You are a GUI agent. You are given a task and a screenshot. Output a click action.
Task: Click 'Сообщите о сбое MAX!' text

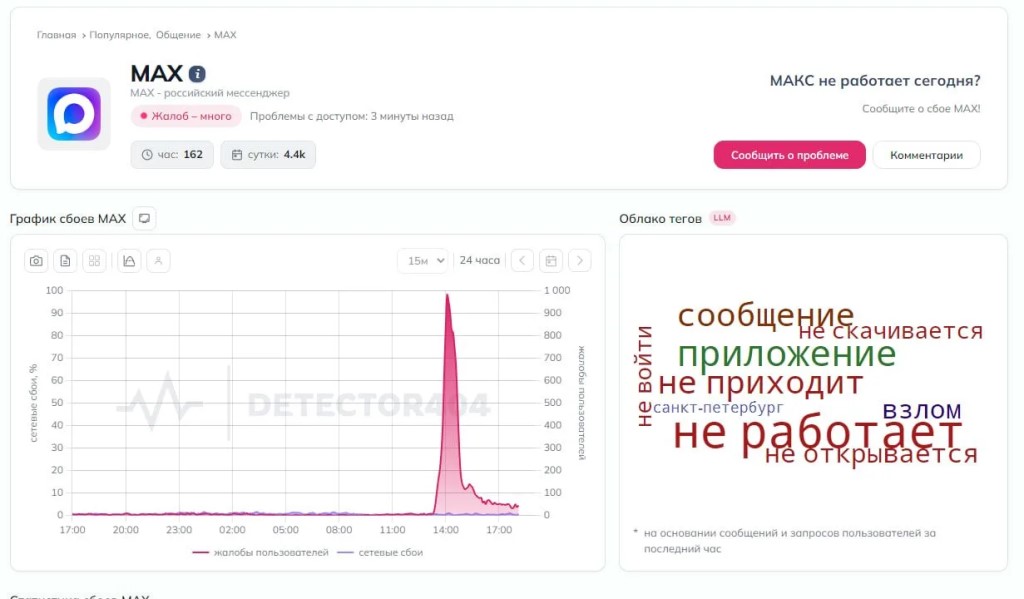[x=921, y=108]
